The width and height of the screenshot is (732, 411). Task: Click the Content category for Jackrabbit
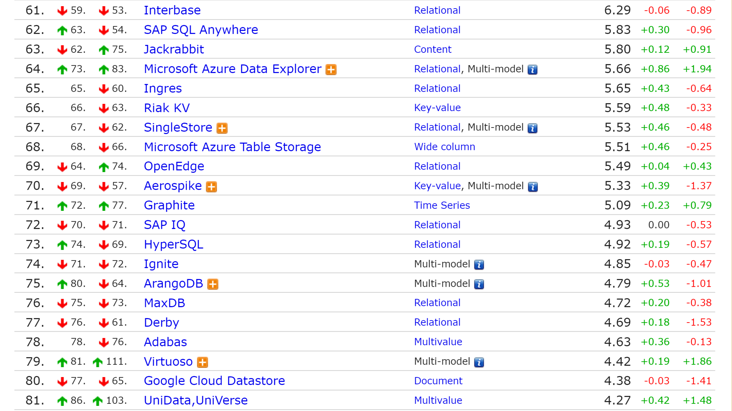432,49
